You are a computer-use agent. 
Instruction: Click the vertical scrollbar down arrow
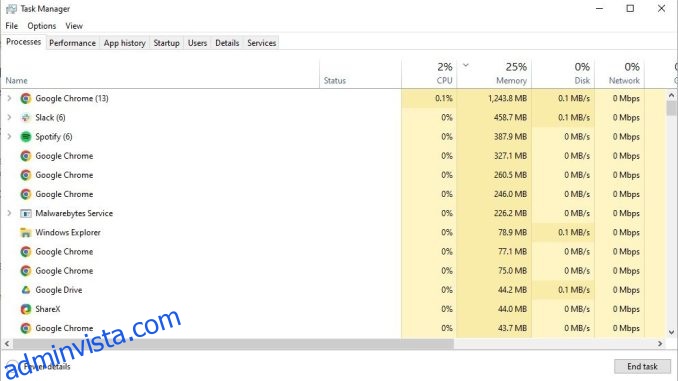[x=671, y=333]
